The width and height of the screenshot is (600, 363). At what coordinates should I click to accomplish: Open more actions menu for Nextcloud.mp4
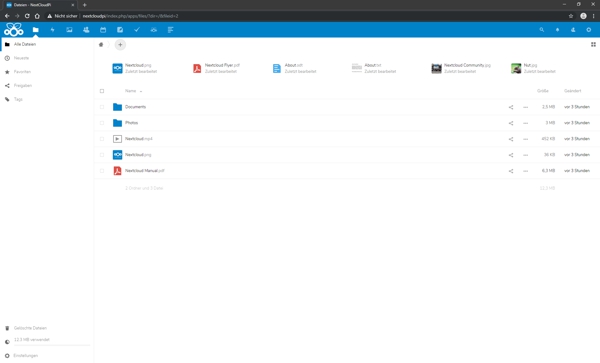525,139
